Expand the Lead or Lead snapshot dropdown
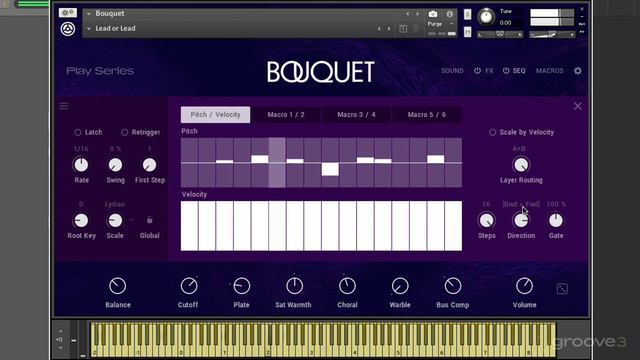Screen dimensions: 640x360 point(89,29)
